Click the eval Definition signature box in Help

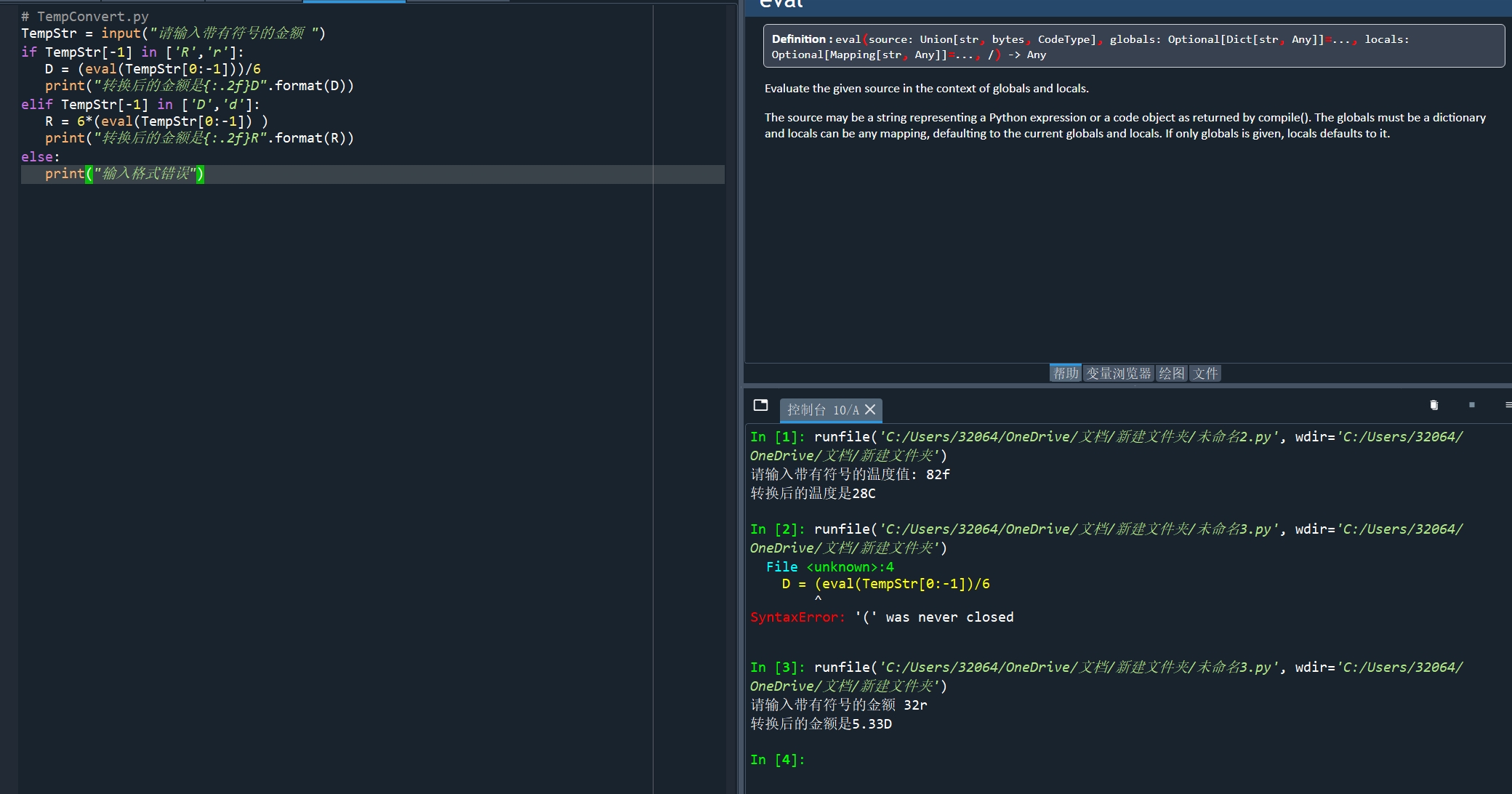[x=1133, y=47]
